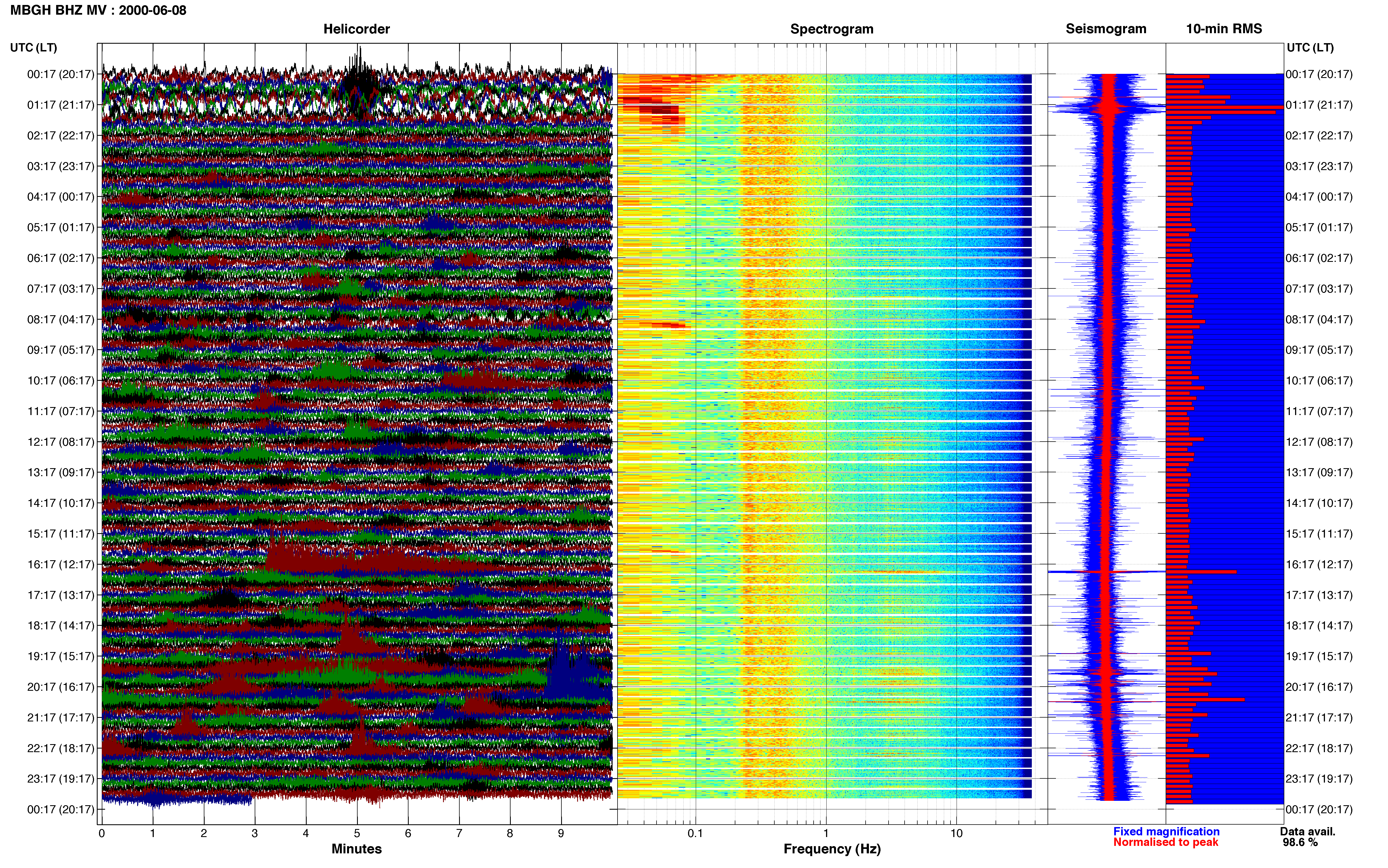Screen dimensions: 1388x868
Task: Click left time label 10:17 (06:17)
Action: click(x=61, y=380)
